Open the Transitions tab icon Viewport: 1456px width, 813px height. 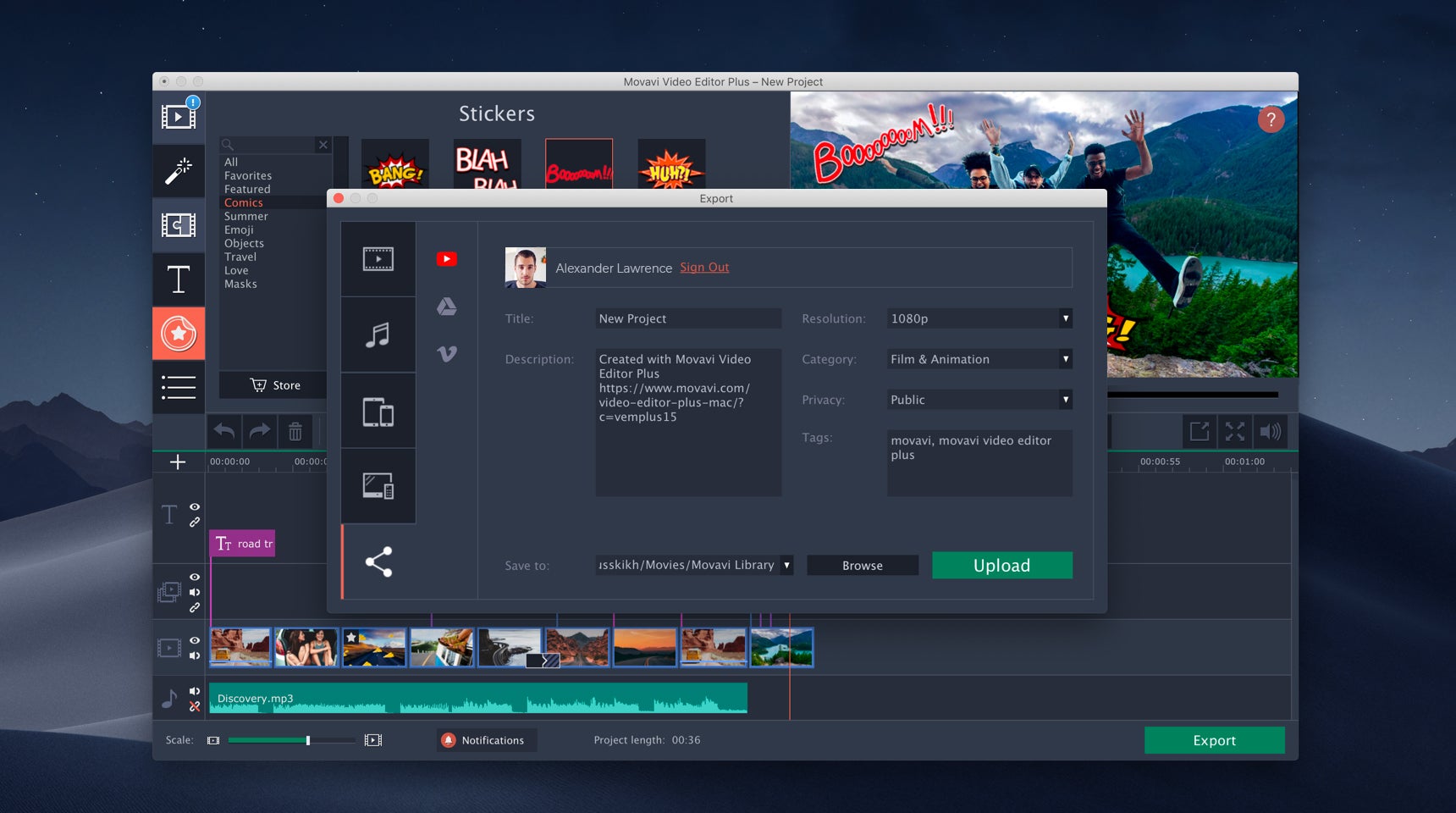(x=179, y=225)
